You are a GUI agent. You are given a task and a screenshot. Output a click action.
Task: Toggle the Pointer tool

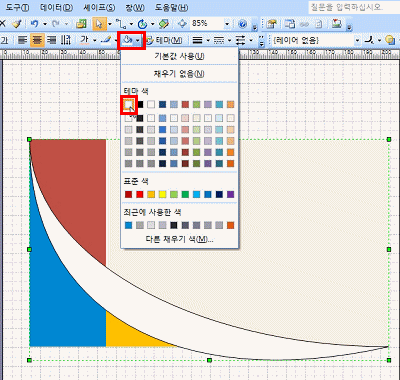point(99,24)
